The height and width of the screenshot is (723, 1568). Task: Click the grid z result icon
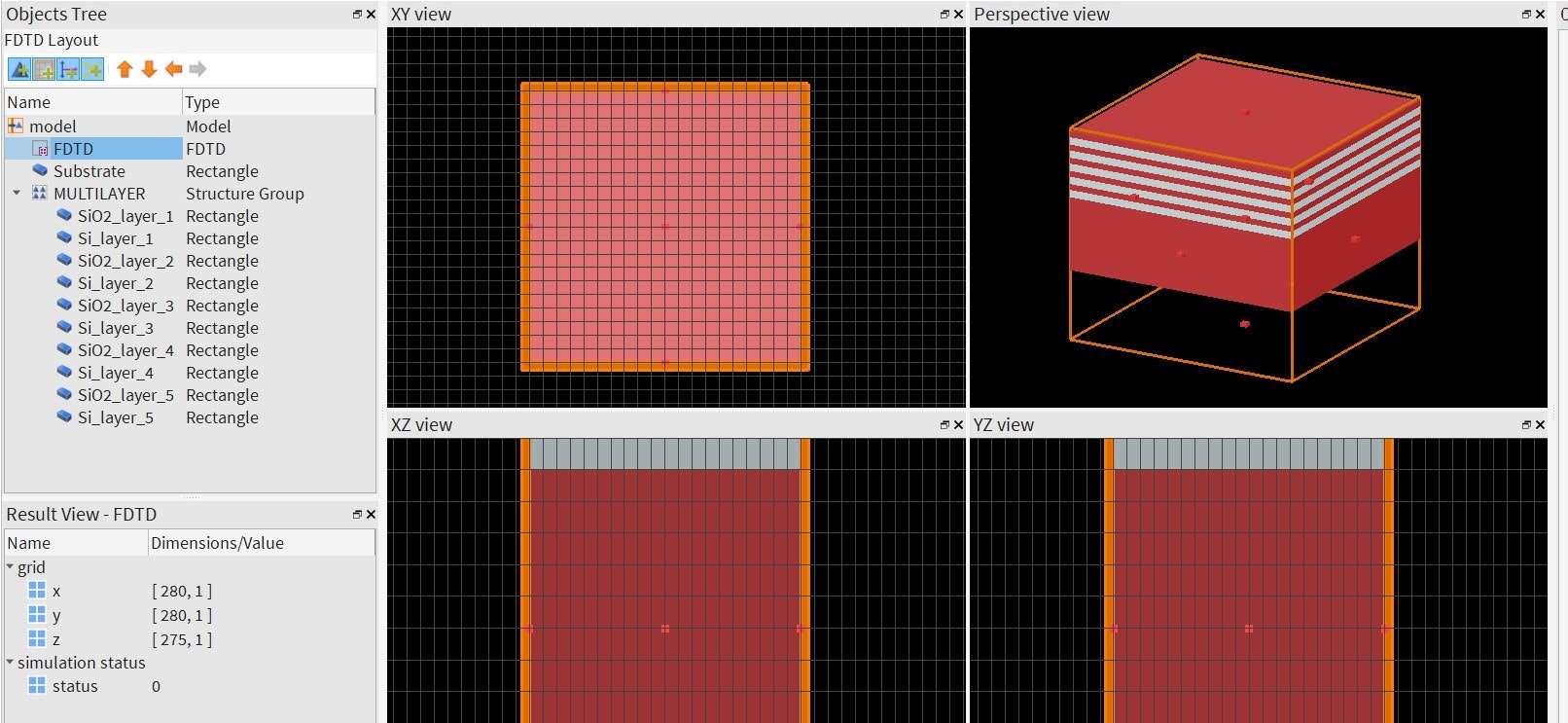[x=37, y=638]
